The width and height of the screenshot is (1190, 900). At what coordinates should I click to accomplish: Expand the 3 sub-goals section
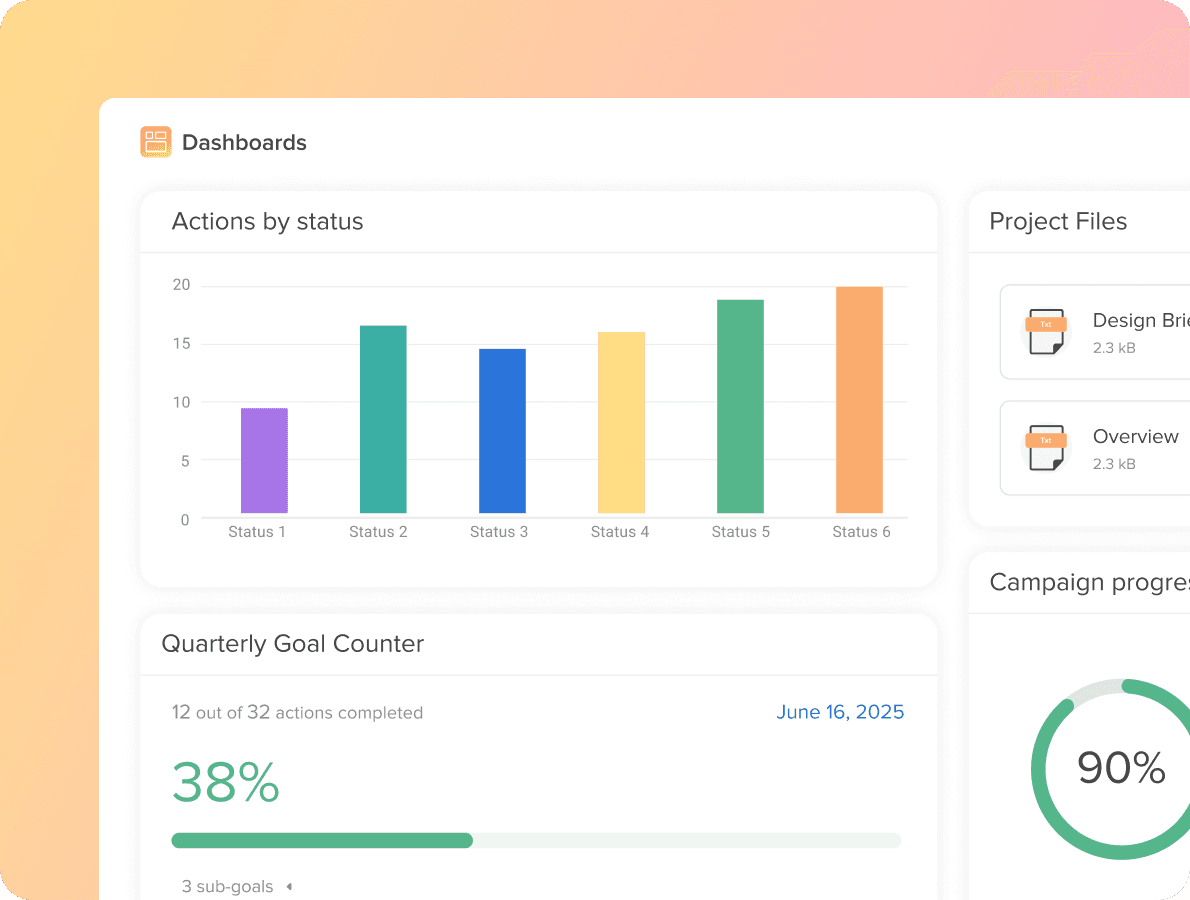(228, 886)
